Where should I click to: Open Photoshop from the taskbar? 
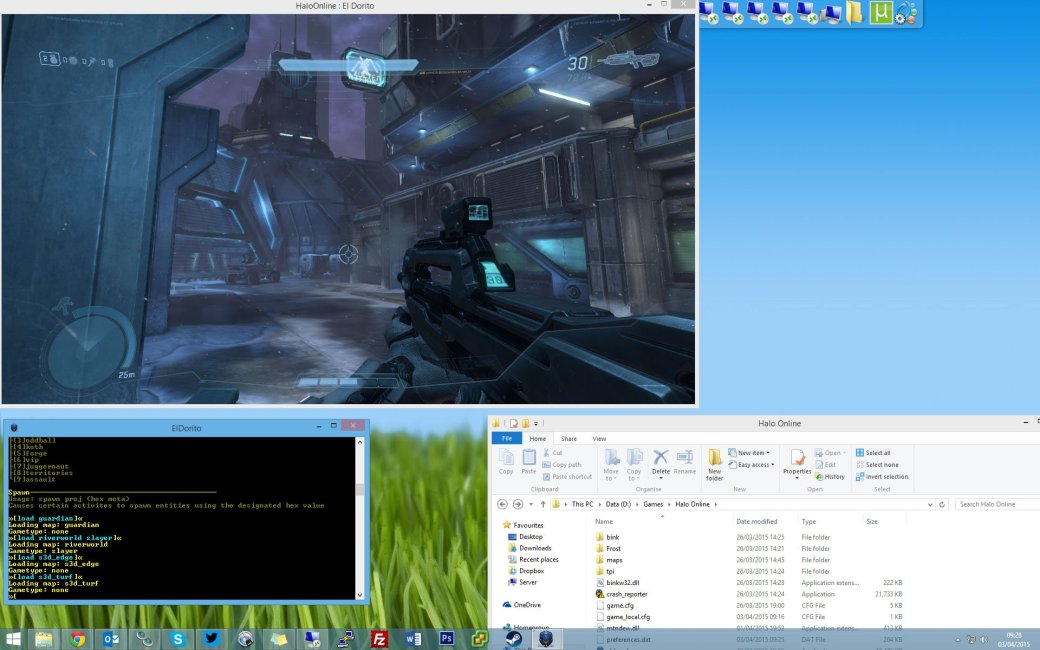(446, 639)
